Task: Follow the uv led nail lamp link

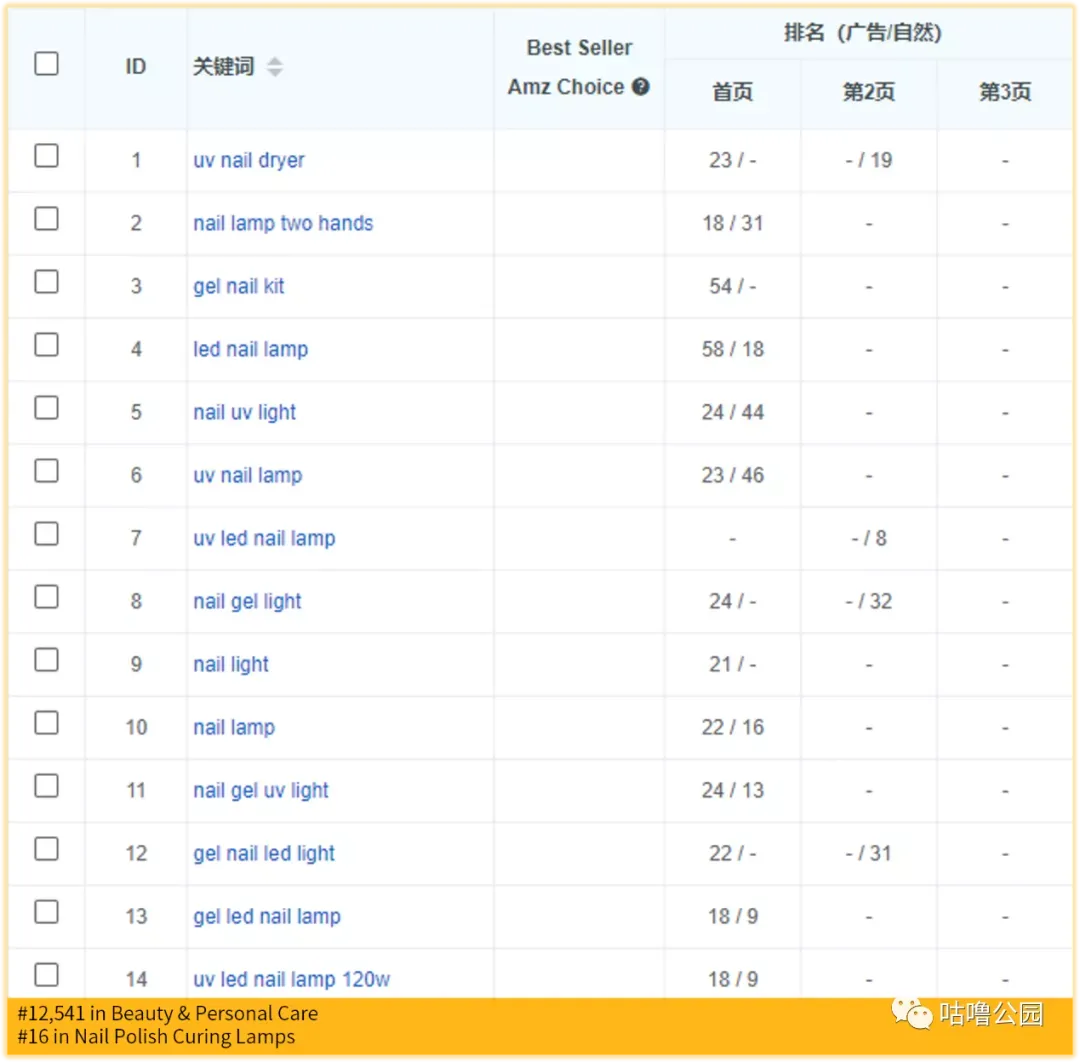Action: pos(264,539)
